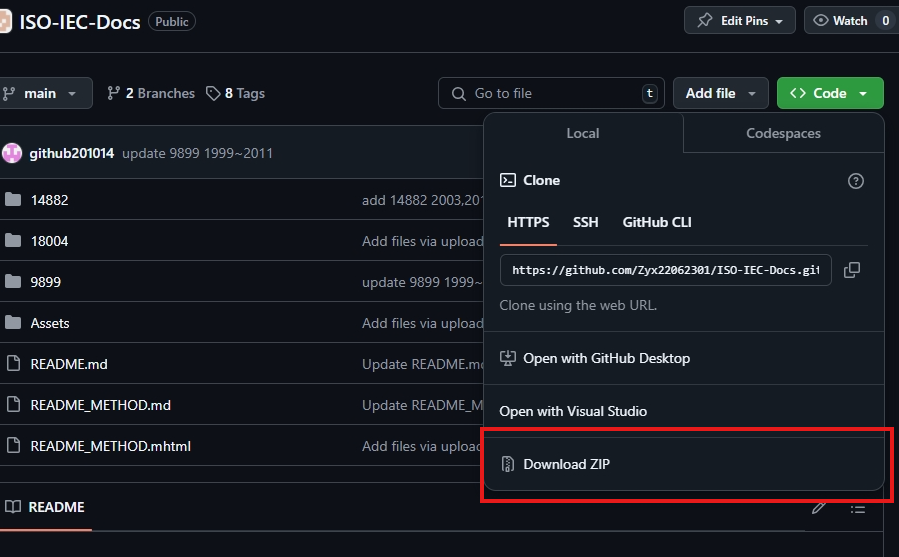Choose Download ZIP

pyautogui.click(x=684, y=463)
